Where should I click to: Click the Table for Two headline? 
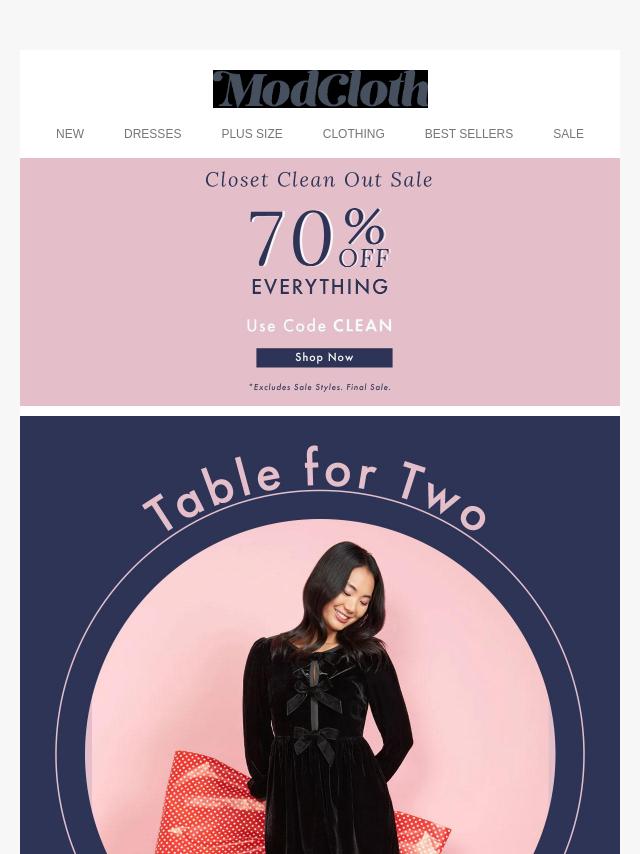tap(315, 487)
